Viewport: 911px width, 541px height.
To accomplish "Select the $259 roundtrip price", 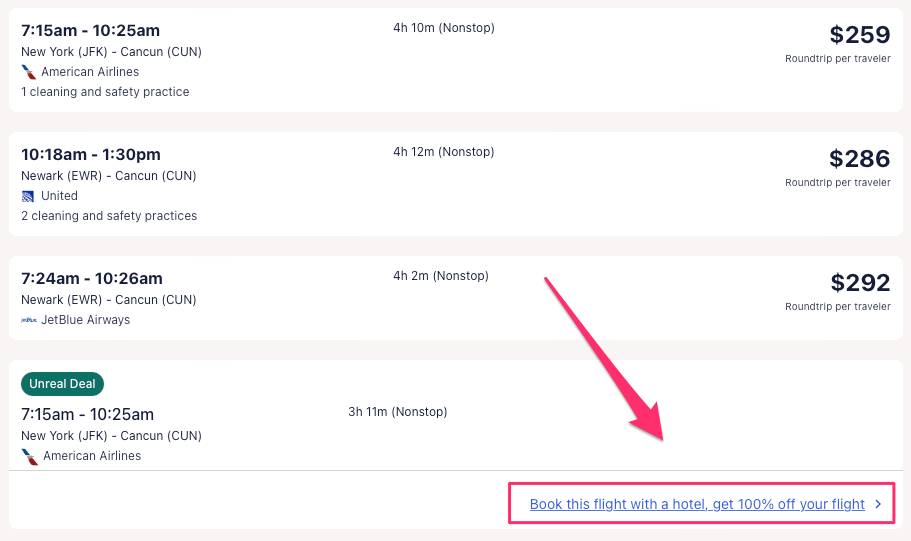I will point(859,35).
